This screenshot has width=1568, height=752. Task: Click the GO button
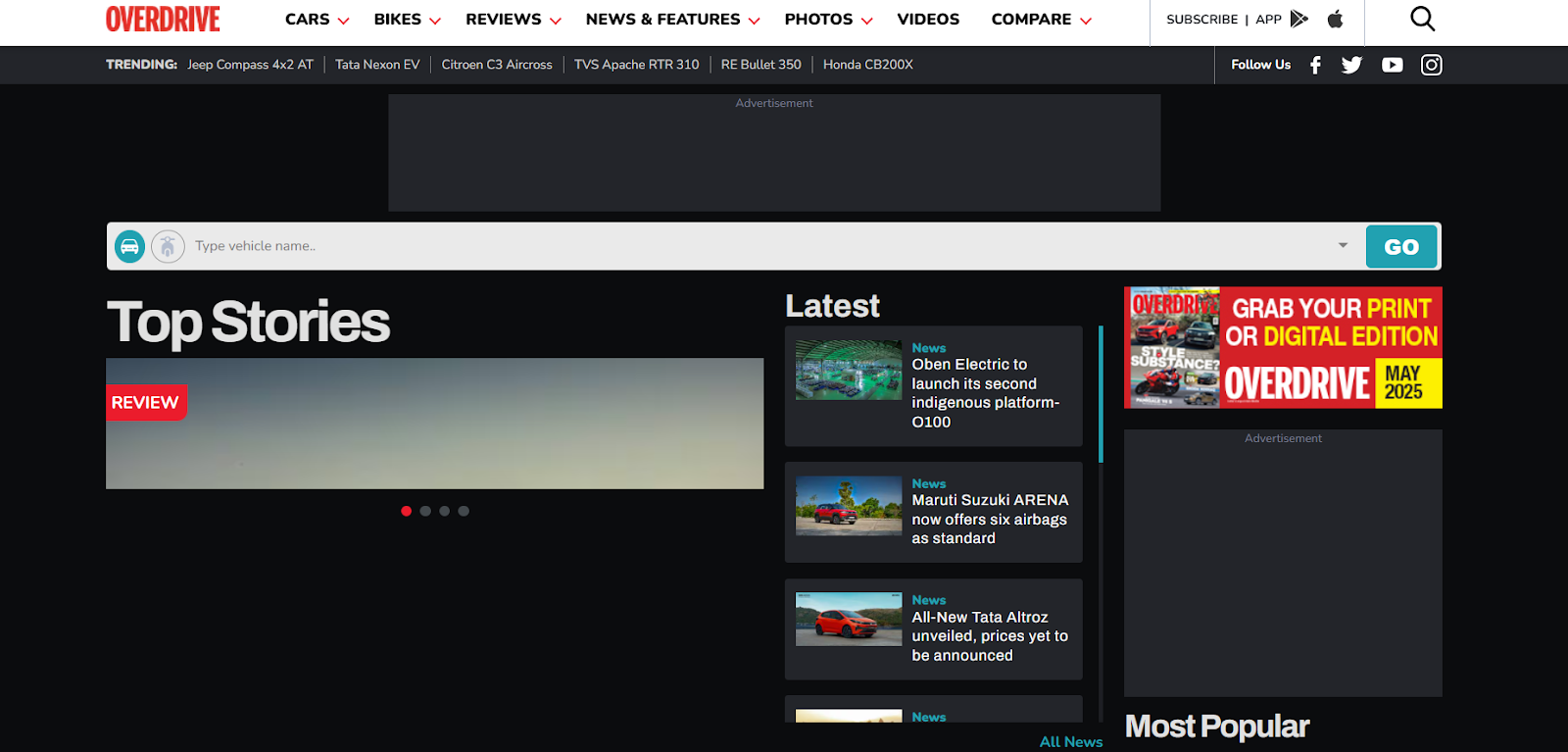pyautogui.click(x=1401, y=247)
